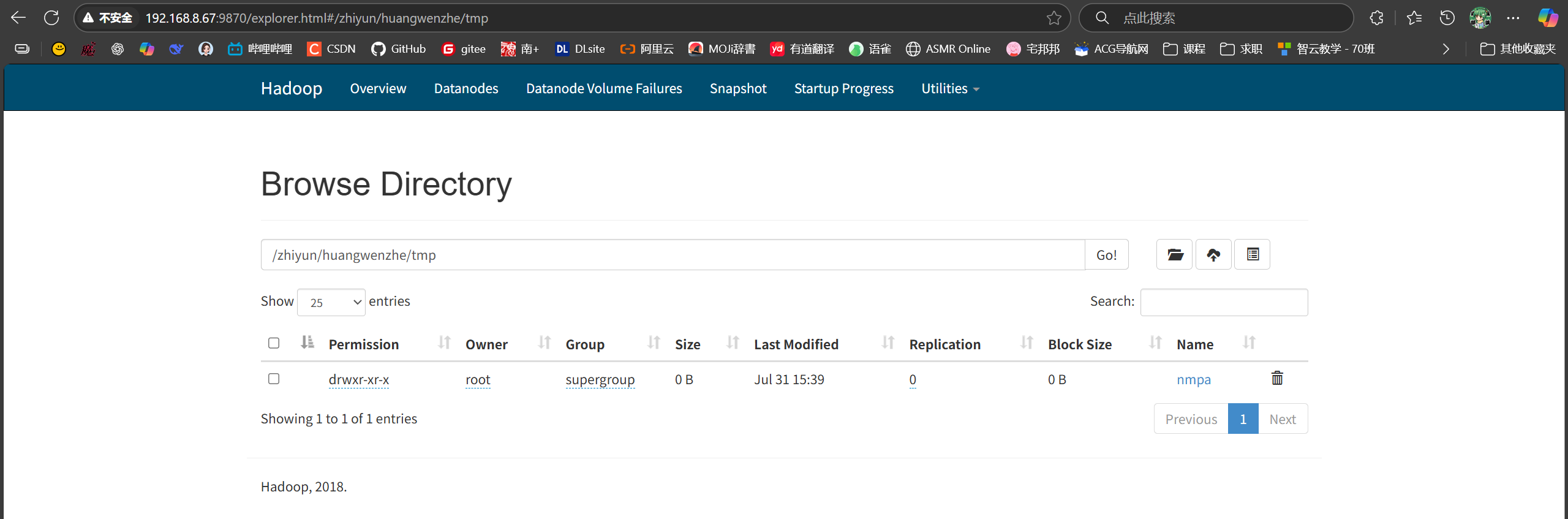Click the cut and paste list icon
Image resolution: width=1568 pixels, height=519 pixels.
(x=1253, y=254)
